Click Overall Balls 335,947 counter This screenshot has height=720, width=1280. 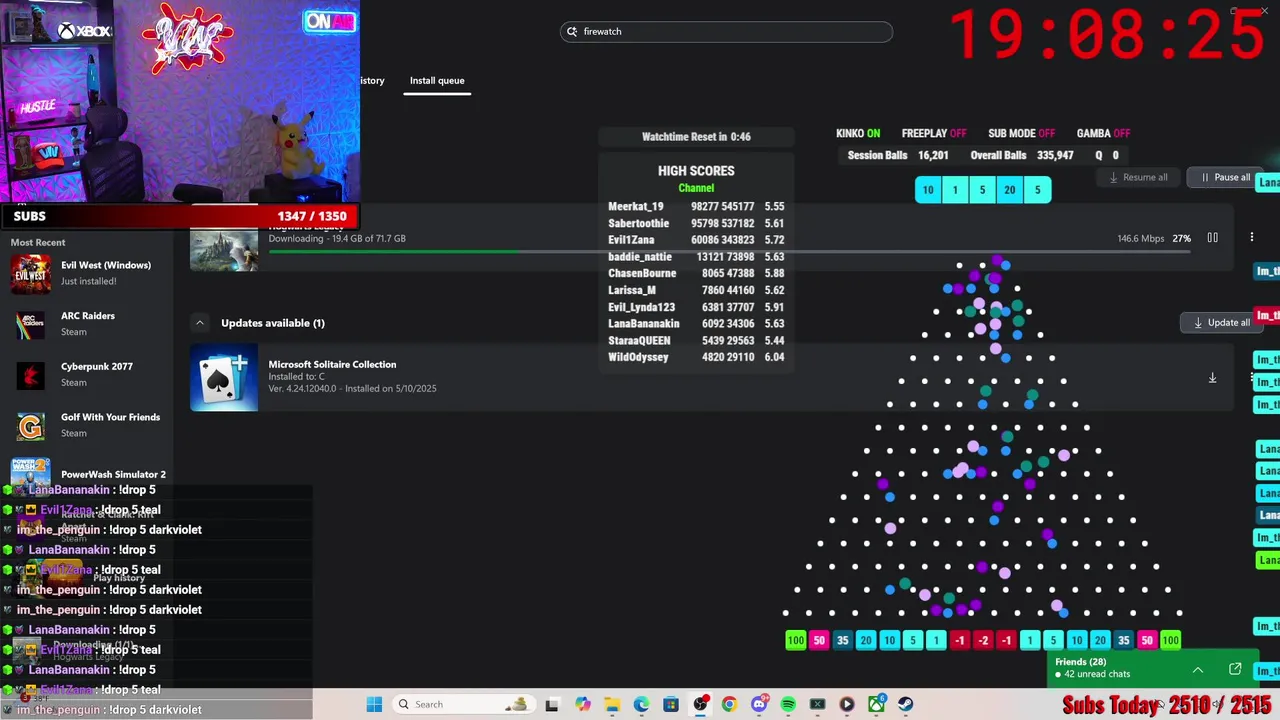pyautogui.click(x=1022, y=156)
